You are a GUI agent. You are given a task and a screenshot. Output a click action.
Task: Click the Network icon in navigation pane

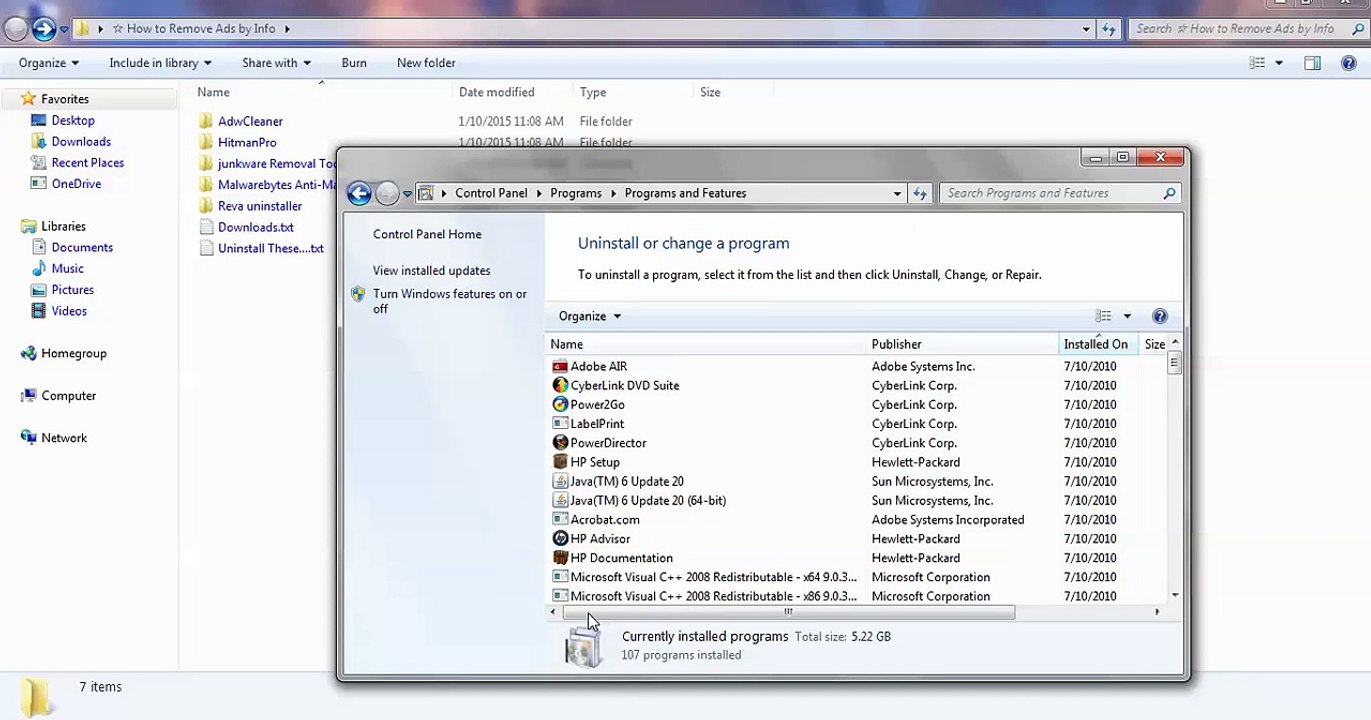[28, 438]
